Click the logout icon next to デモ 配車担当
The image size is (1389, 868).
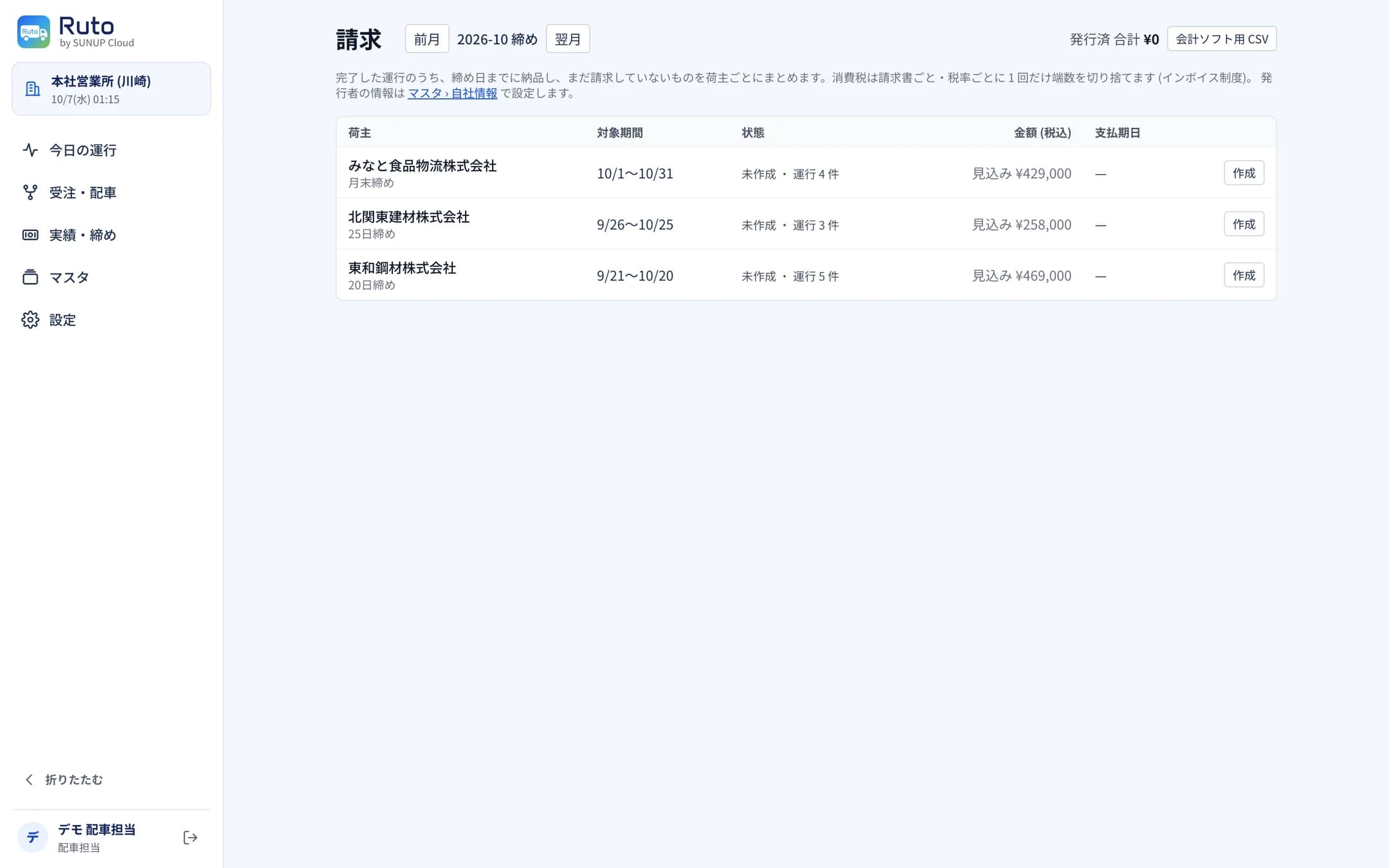pos(190,837)
